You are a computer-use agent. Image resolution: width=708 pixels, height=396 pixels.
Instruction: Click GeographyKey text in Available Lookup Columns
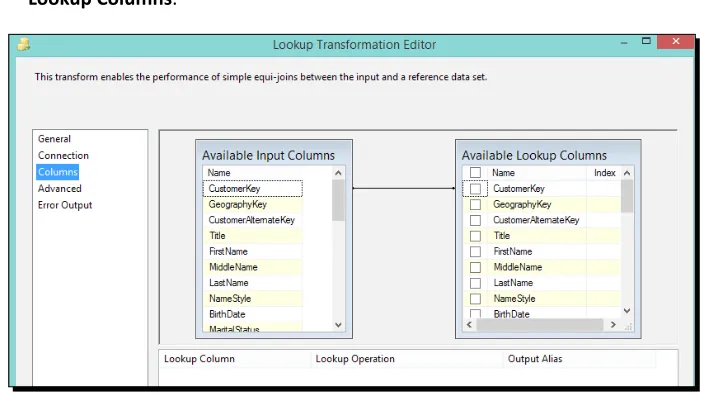[522, 205]
